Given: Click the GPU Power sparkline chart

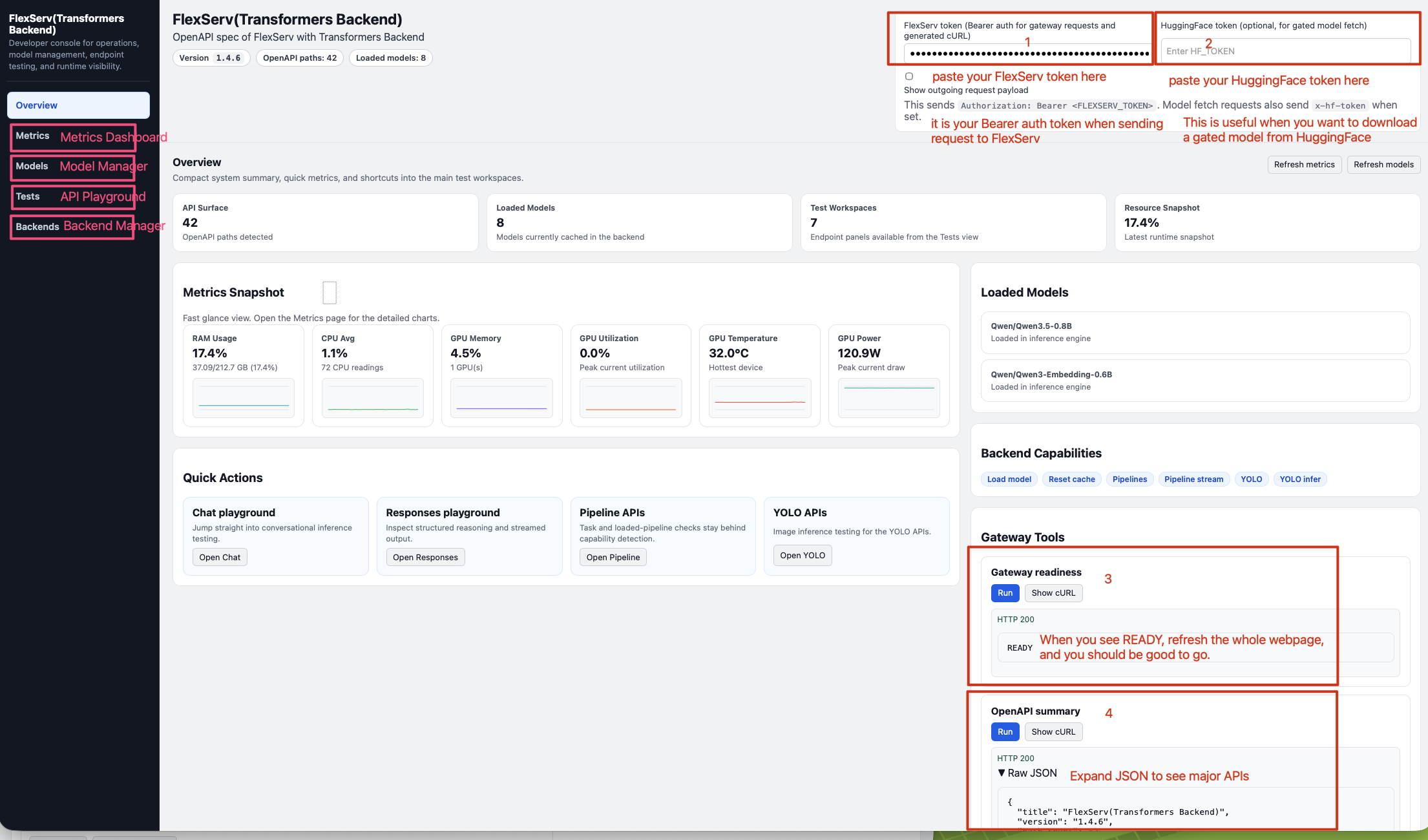Looking at the screenshot, I should click(x=889, y=398).
